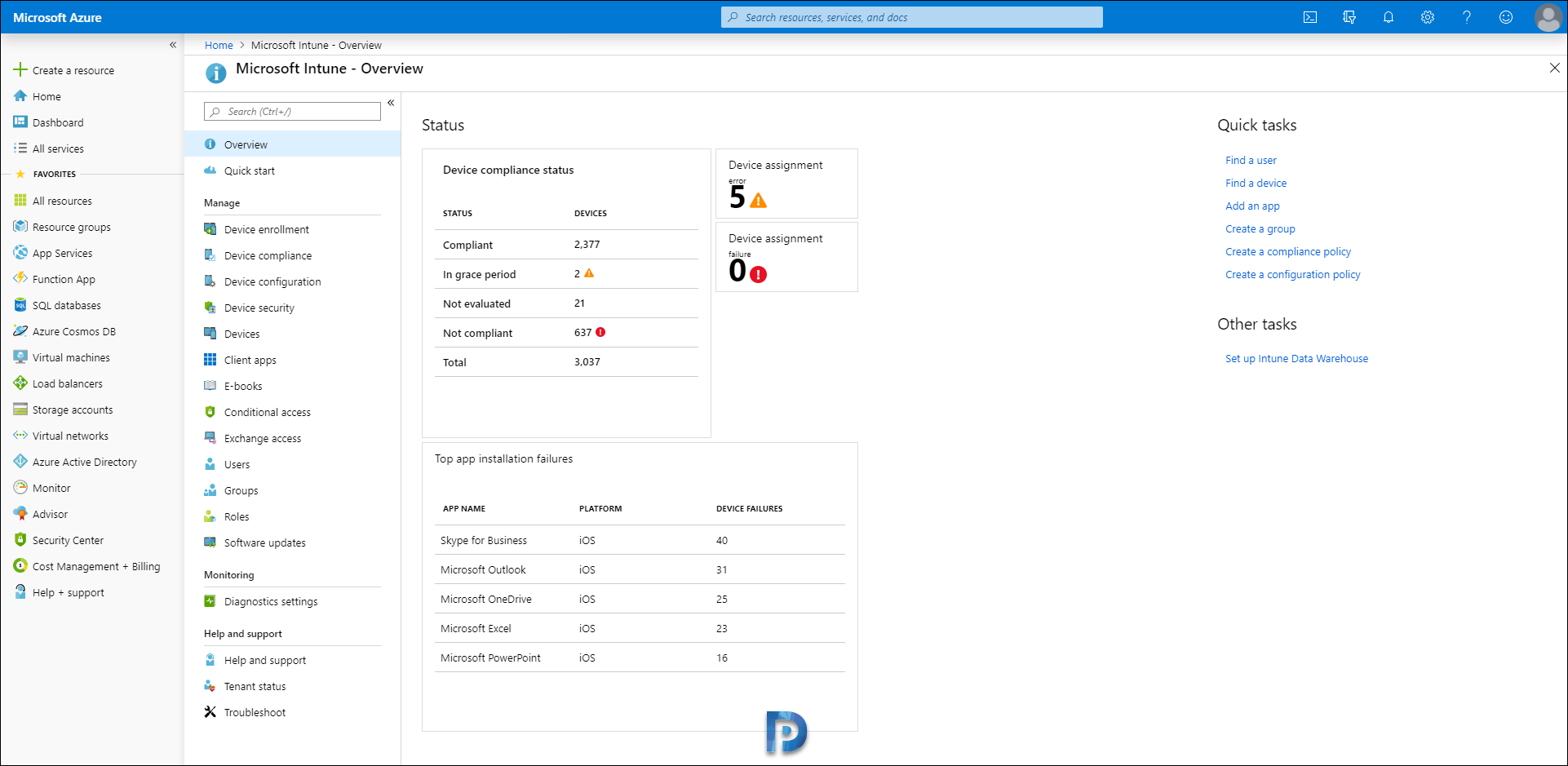Open the notifications bell
The height and width of the screenshot is (766, 1568).
tap(1389, 17)
